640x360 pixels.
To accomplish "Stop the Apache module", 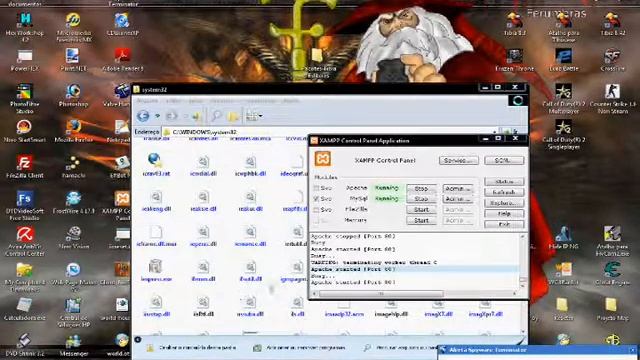I will pyautogui.click(x=421, y=189).
